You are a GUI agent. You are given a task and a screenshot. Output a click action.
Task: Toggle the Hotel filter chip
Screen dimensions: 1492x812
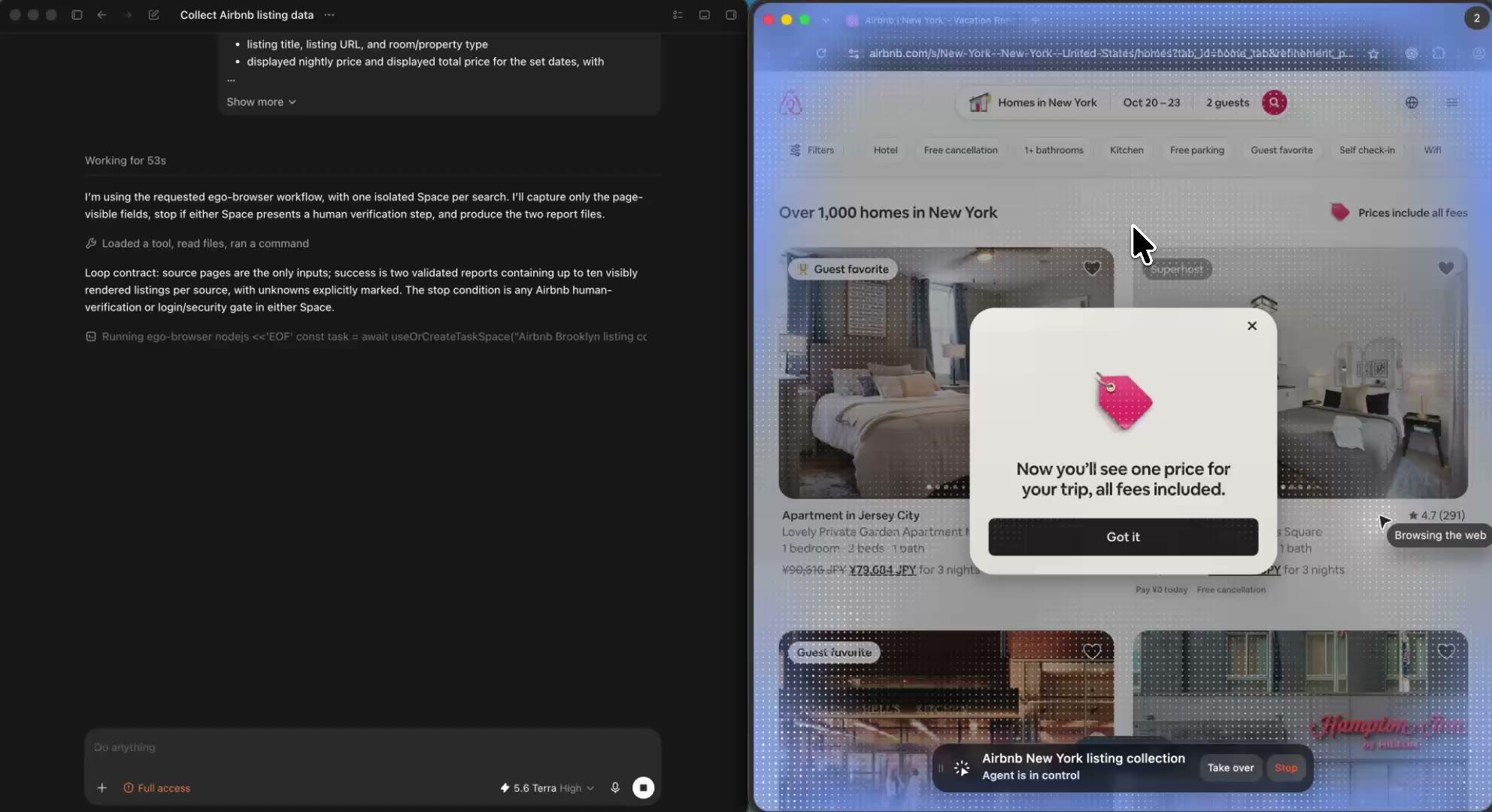click(885, 150)
